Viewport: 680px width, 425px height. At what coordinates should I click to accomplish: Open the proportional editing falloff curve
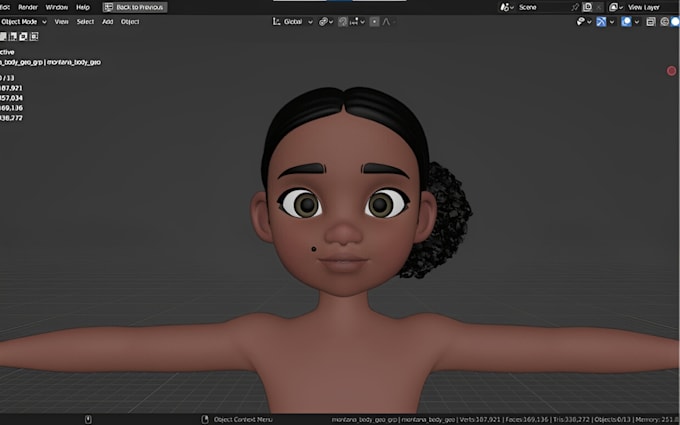[388, 22]
